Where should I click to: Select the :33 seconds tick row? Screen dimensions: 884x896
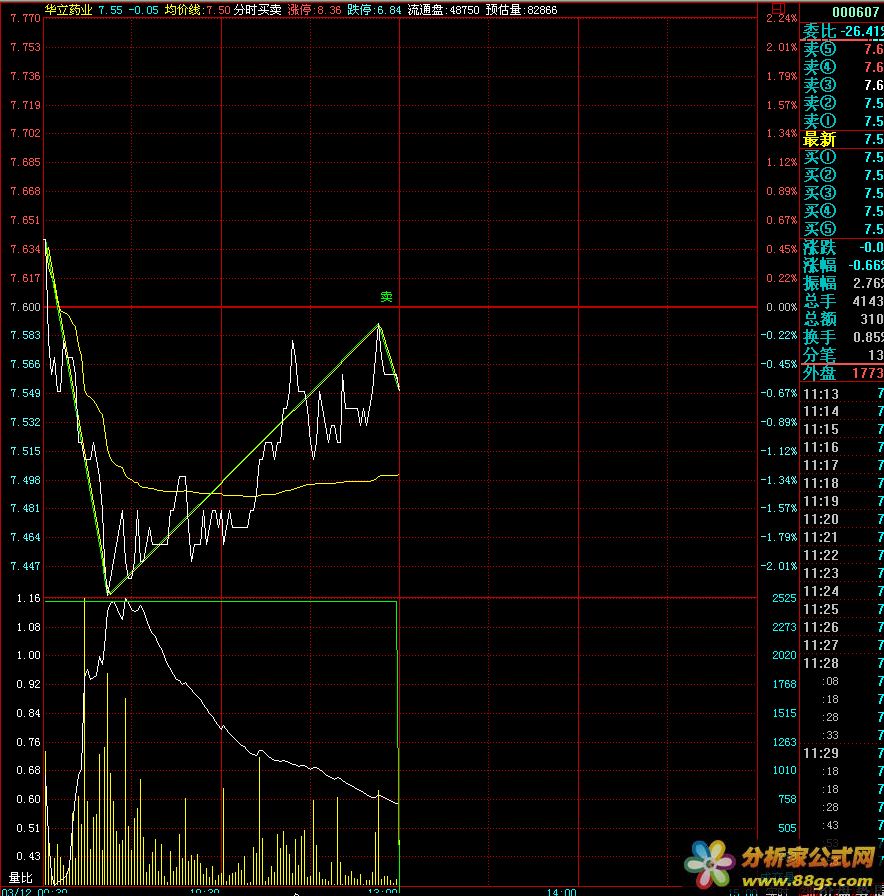842,735
